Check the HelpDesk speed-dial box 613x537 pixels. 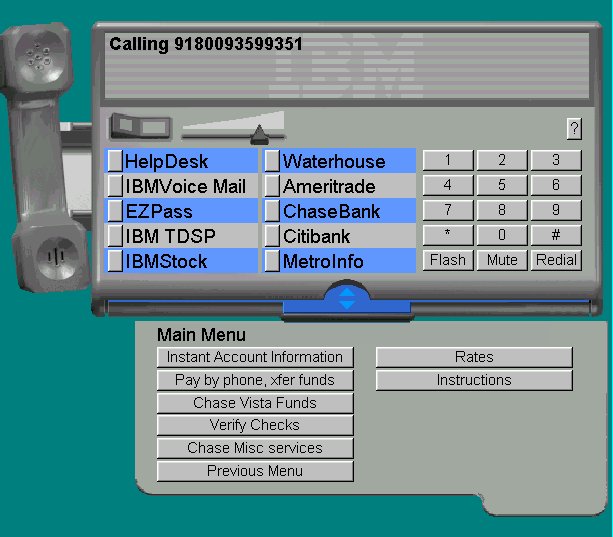point(115,161)
